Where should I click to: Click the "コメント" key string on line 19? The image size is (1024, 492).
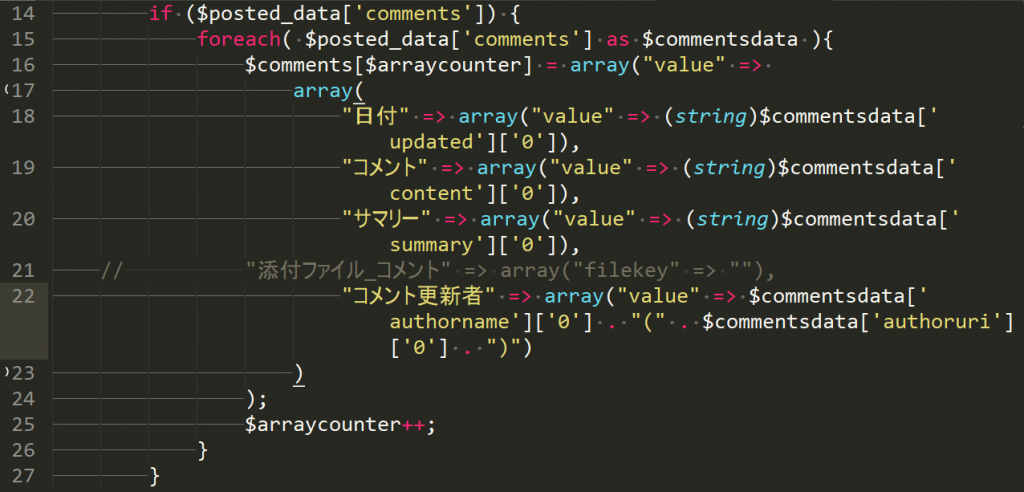point(385,167)
